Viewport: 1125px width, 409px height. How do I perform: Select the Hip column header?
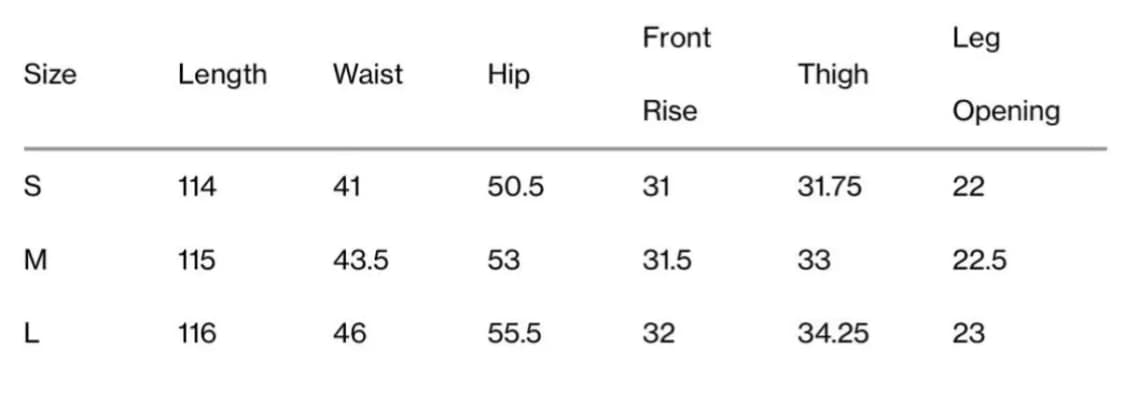509,75
